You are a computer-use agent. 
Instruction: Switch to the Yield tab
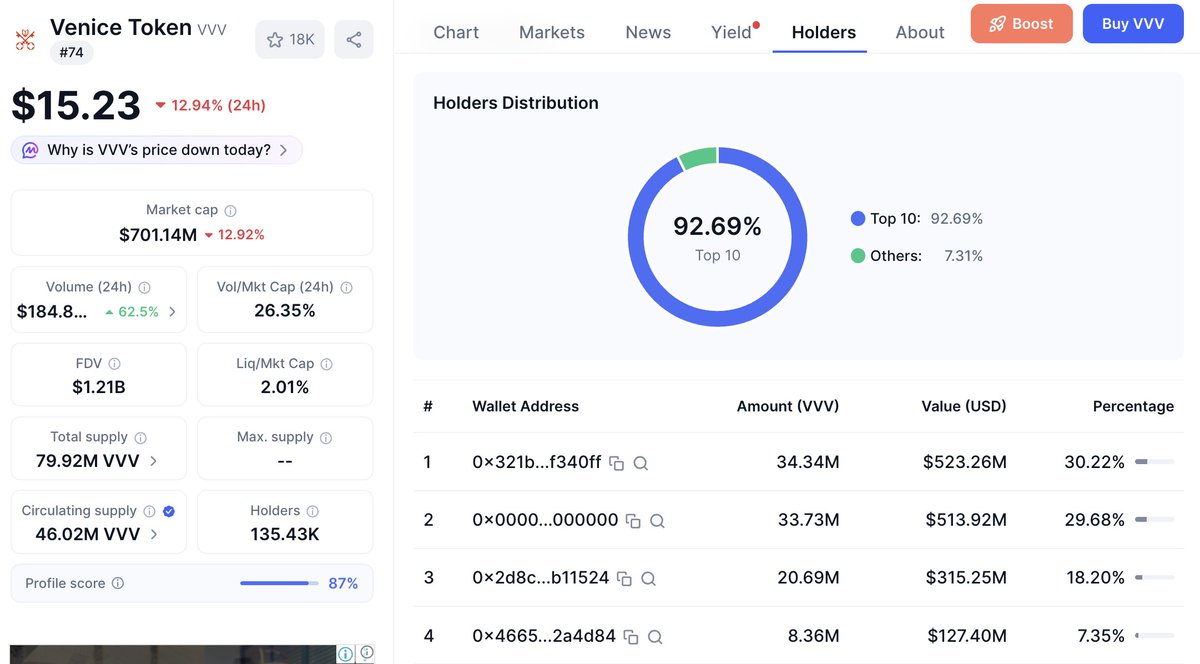click(731, 32)
